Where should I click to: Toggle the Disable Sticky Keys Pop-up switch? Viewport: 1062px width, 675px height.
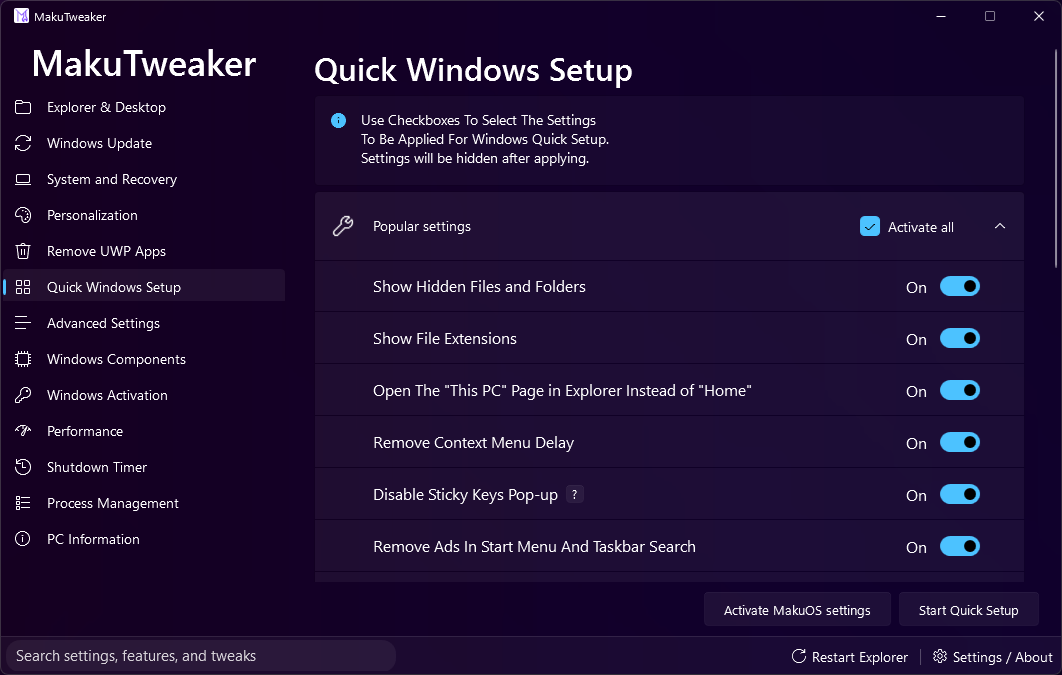(960, 494)
